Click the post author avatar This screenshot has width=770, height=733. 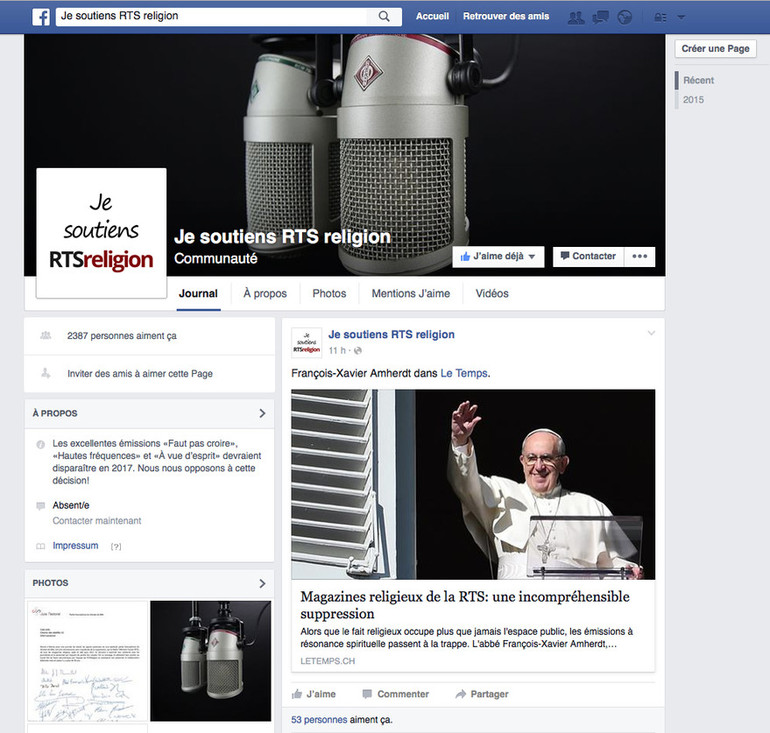[306, 343]
